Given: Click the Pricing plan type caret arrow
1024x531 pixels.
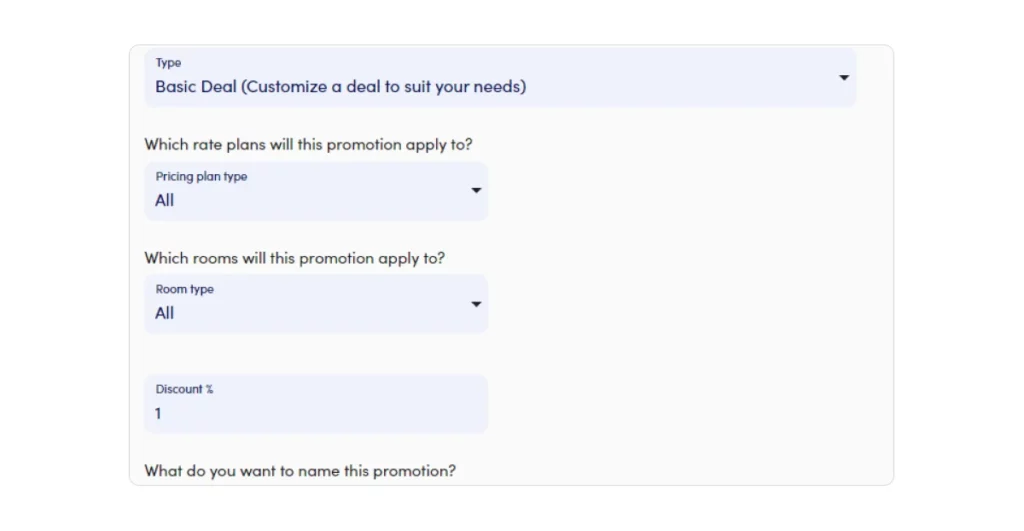Looking at the screenshot, I should coord(476,191).
